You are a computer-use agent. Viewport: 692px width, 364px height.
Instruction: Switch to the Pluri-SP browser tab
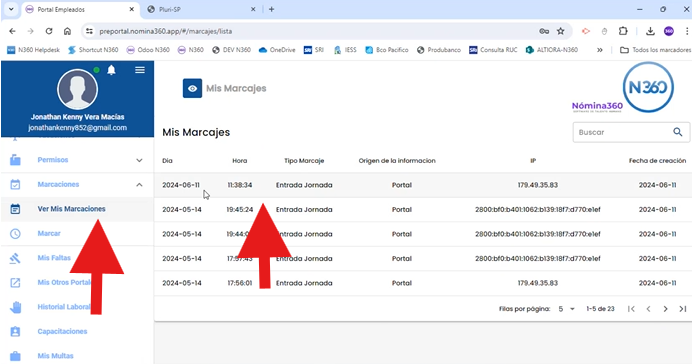tap(201, 9)
